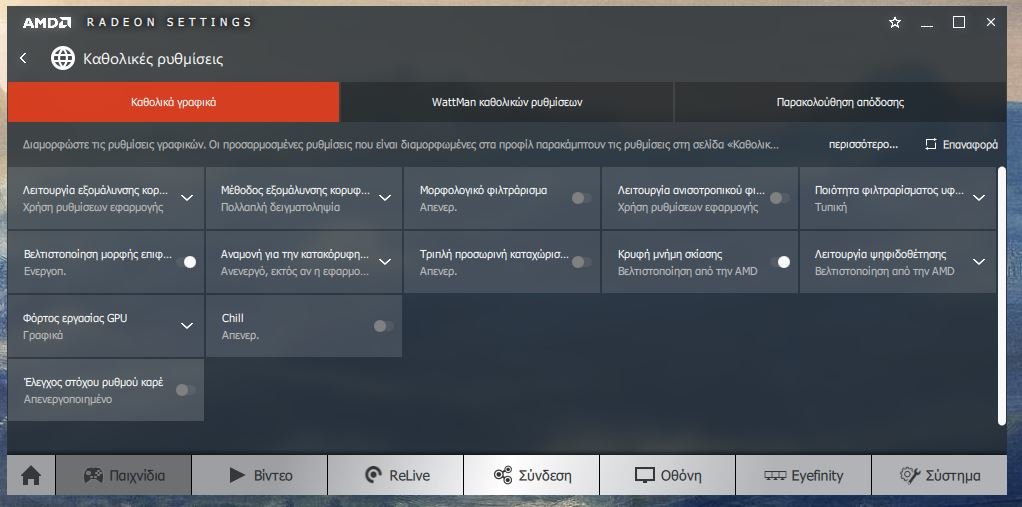Click the star favorites icon in title bar
Screen dimensions: 1022x507
pos(895,23)
